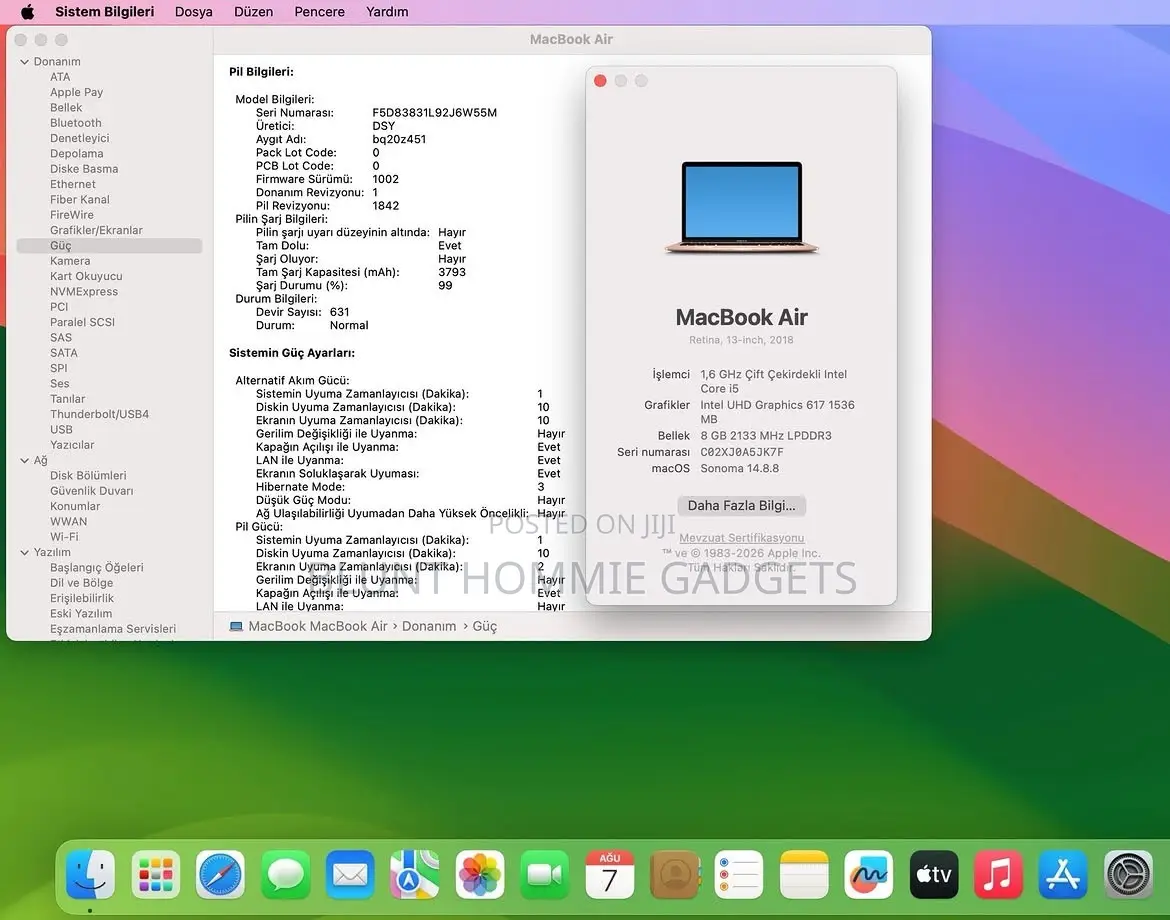Select Donanım in the path bar

pyautogui.click(x=429, y=627)
